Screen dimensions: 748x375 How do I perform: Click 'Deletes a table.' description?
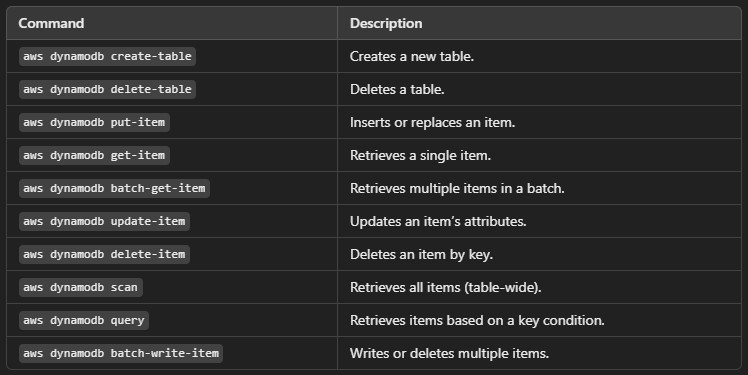point(397,89)
